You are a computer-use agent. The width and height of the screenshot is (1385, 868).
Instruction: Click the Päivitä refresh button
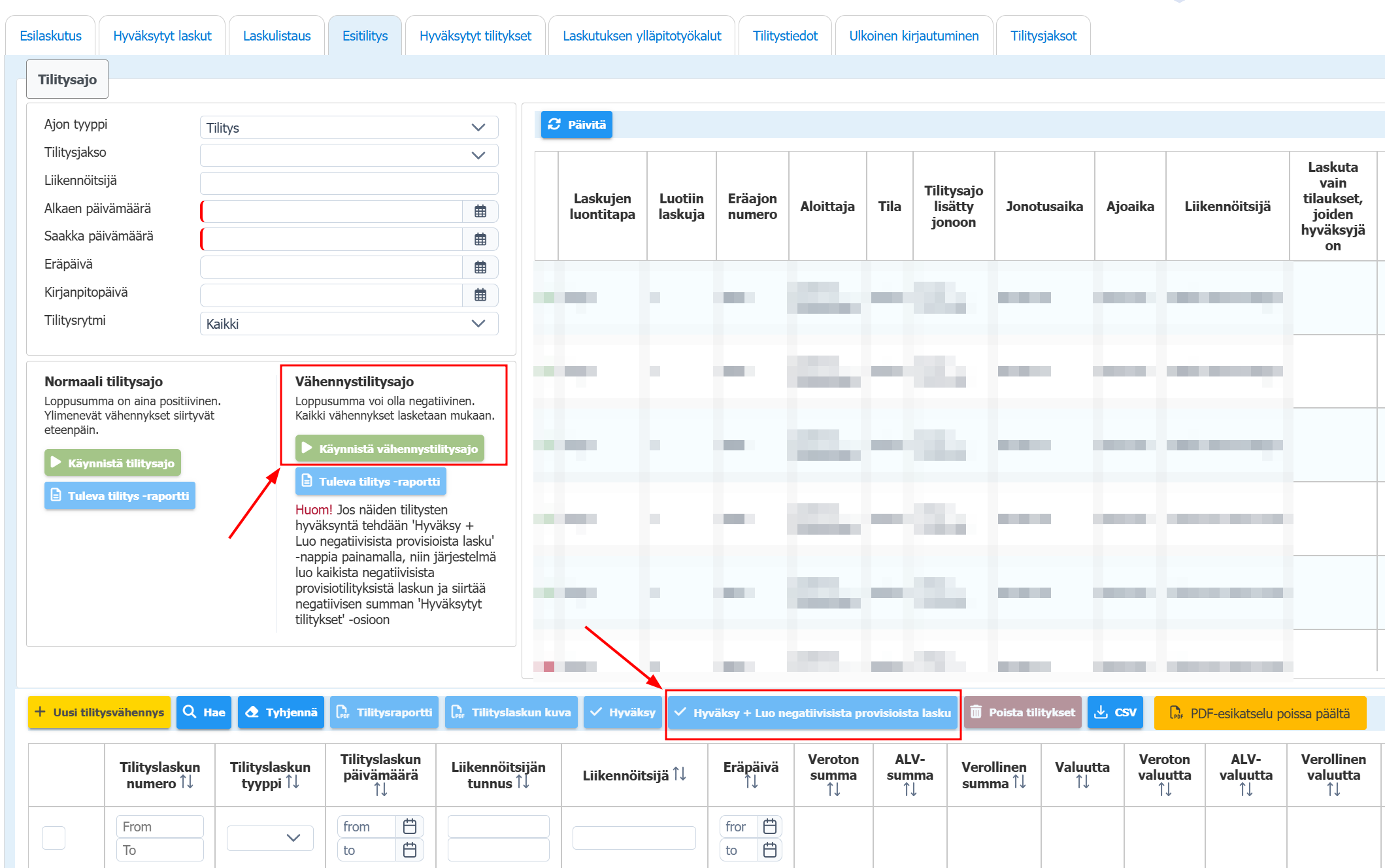click(x=576, y=124)
